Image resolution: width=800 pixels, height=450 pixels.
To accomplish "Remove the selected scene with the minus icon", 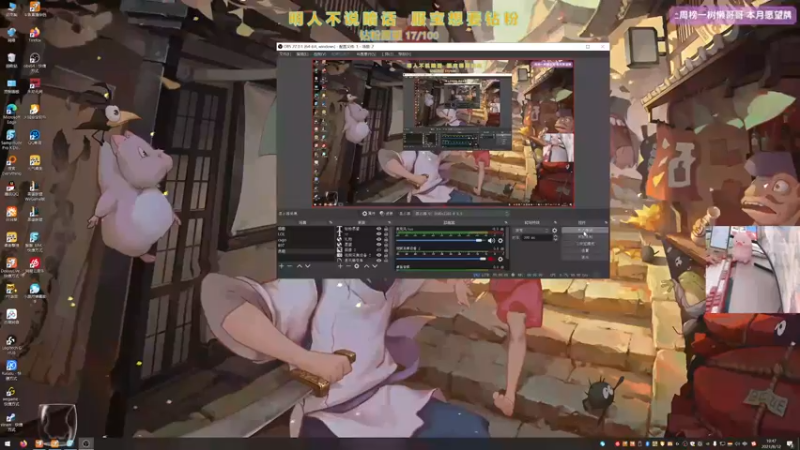I will pyautogui.click(x=289, y=266).
